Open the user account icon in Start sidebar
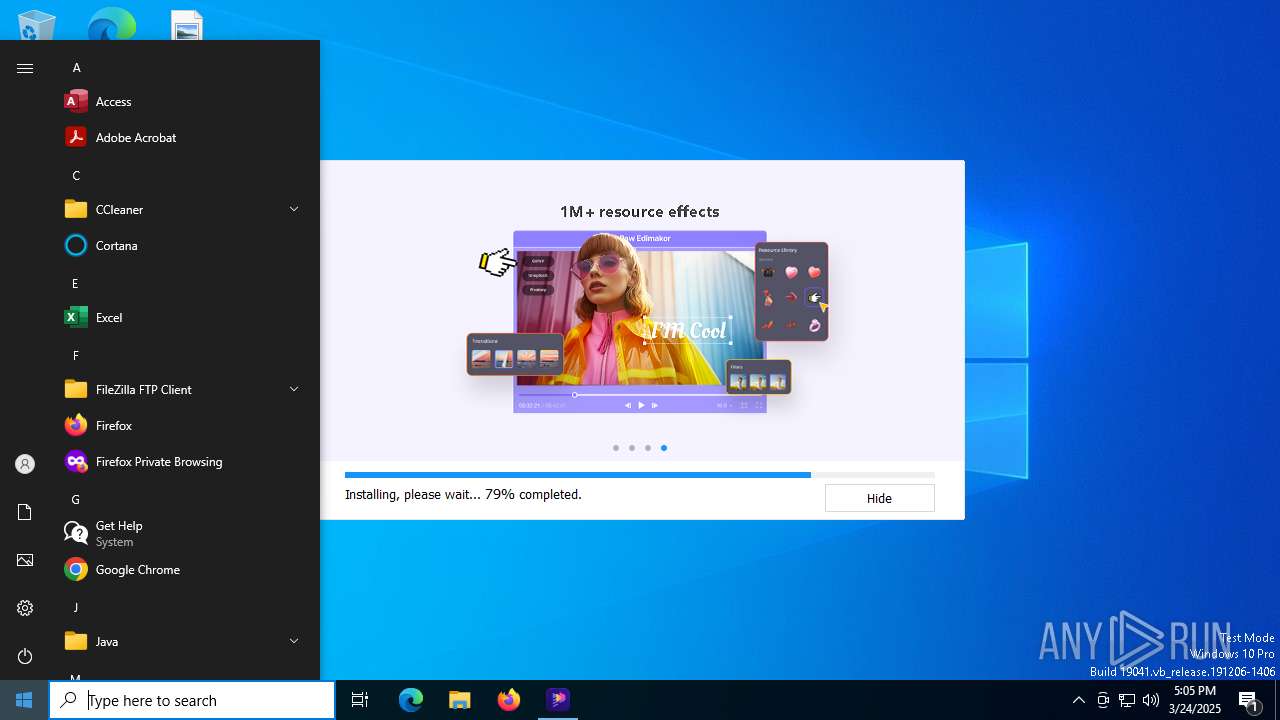 (25, 464)
